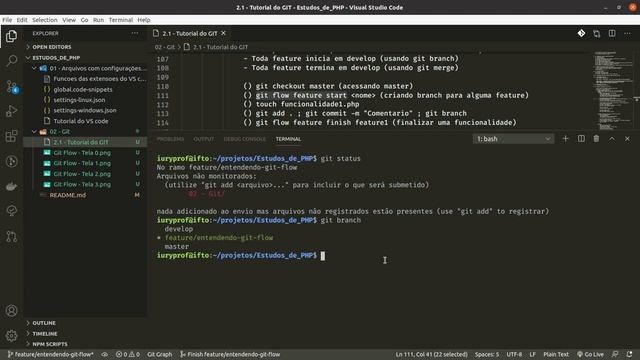The image size is (640, 360).
Task: Split the terminal panel
Action: click(x=581, y=139)
